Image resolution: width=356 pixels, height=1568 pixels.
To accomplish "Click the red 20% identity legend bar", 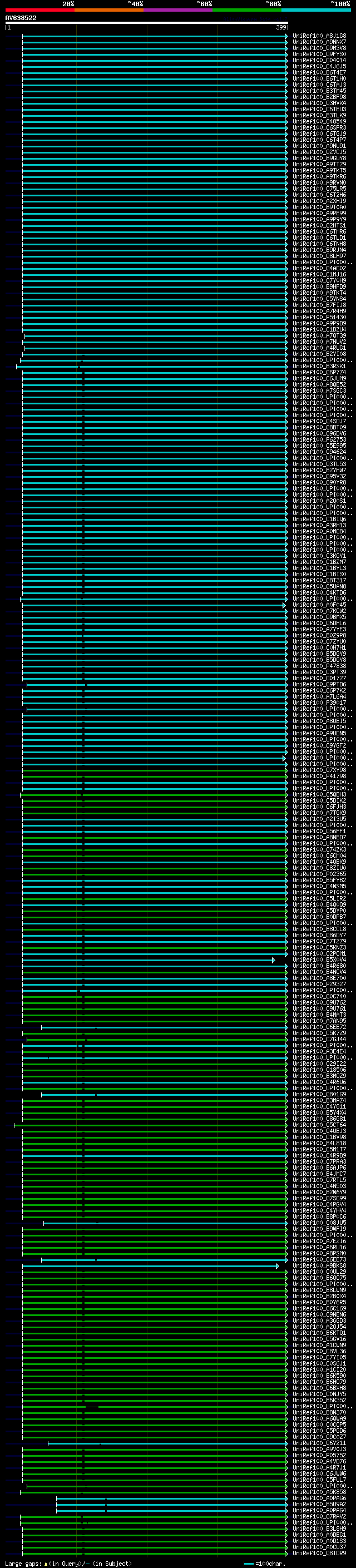I will [39, 10].
